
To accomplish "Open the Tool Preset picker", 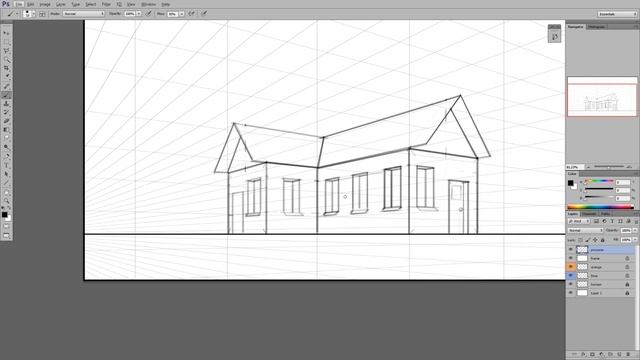I will [x=12, y=13].
